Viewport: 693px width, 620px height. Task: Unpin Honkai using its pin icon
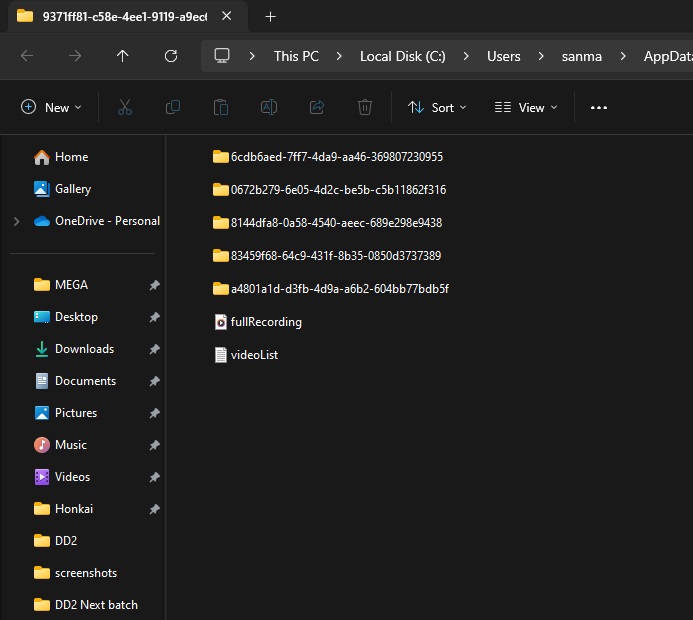pos(154,509)
